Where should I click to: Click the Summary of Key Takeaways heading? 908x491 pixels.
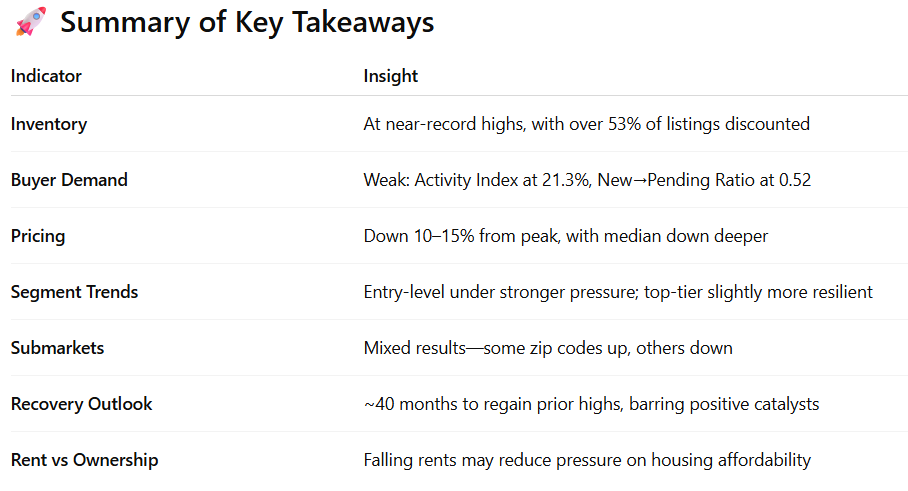coord(247,22)
